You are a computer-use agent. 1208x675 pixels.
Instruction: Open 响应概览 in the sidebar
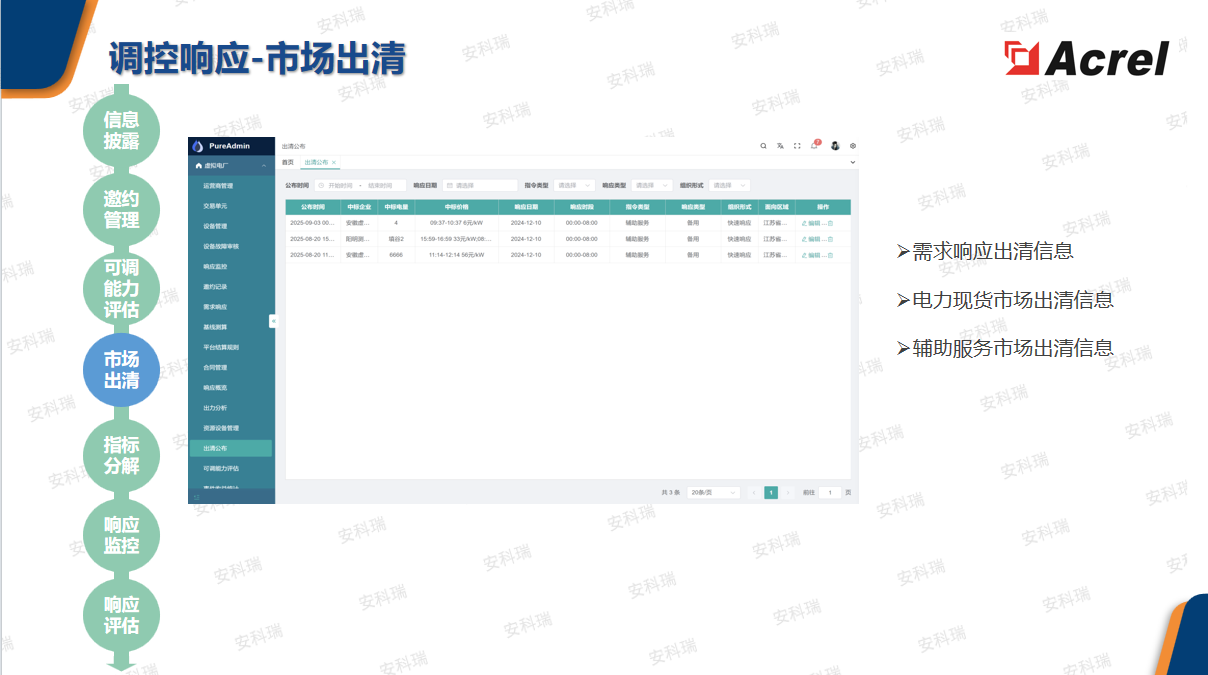click(231, 388)
